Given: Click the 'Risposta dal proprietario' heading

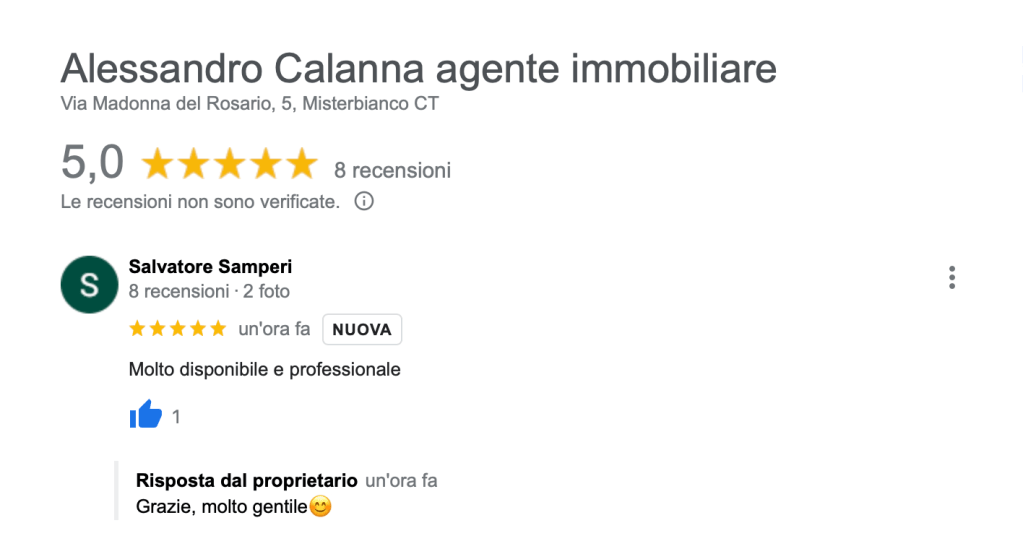Looking at the screenshot, I should click(246, 481).
